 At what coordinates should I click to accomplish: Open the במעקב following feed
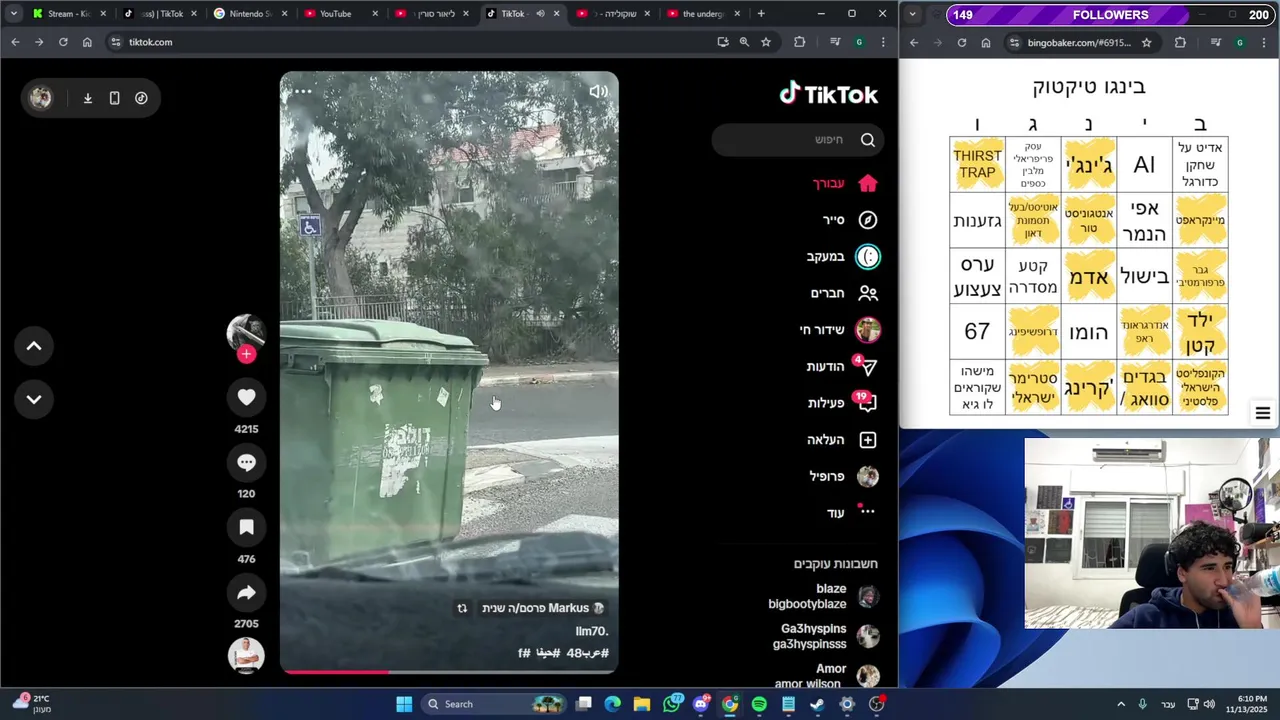(x=843, y=257)
